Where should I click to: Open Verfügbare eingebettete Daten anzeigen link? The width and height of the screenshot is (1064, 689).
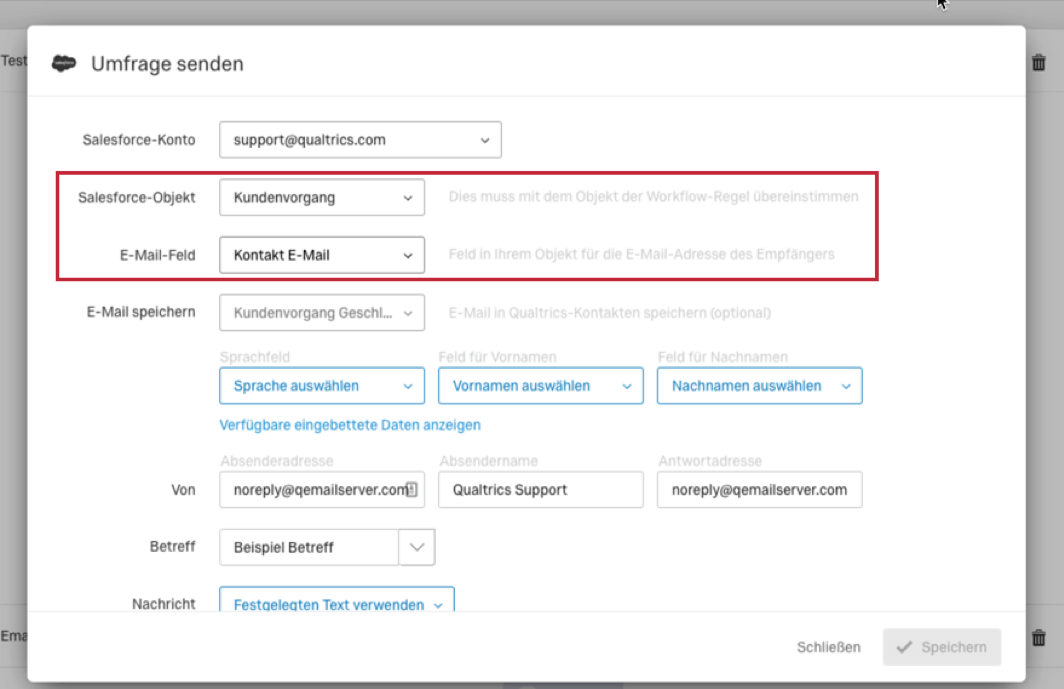349,425
